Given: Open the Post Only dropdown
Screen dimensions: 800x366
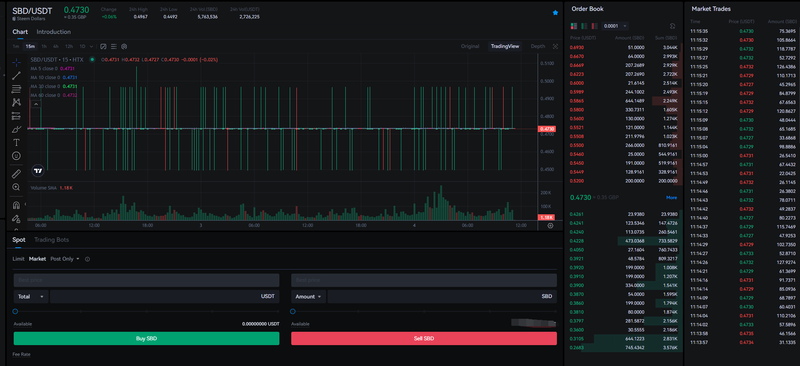Looking at the screenshot, I should (65, 259).
